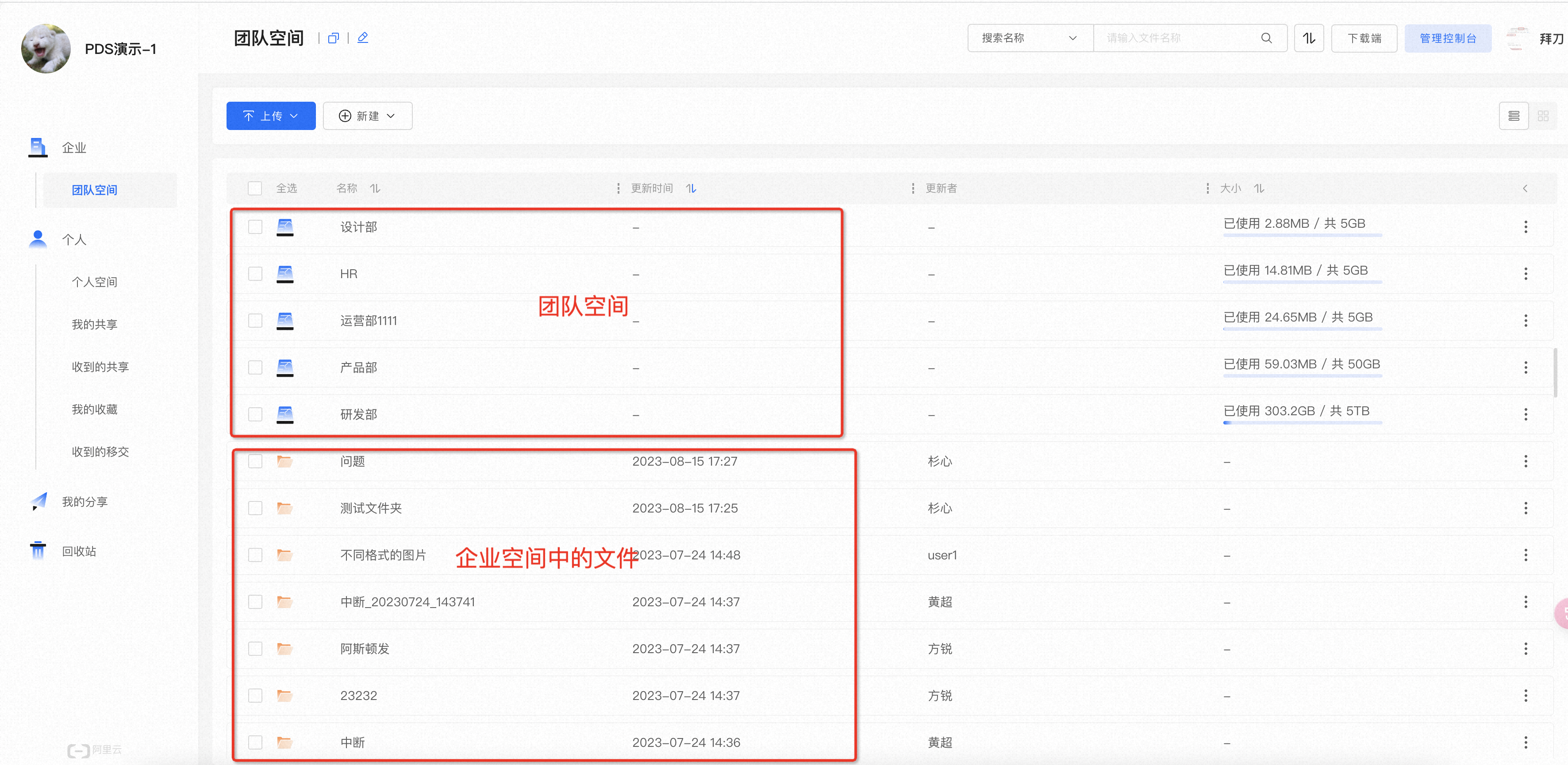Switch to grid view layout icon

1542,115
